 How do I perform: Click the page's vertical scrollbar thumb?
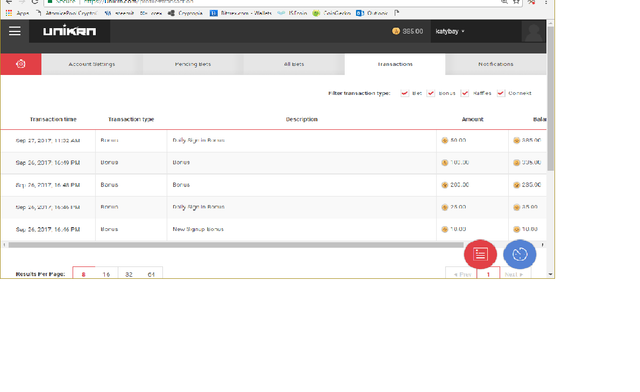click(x=550, y=99)
